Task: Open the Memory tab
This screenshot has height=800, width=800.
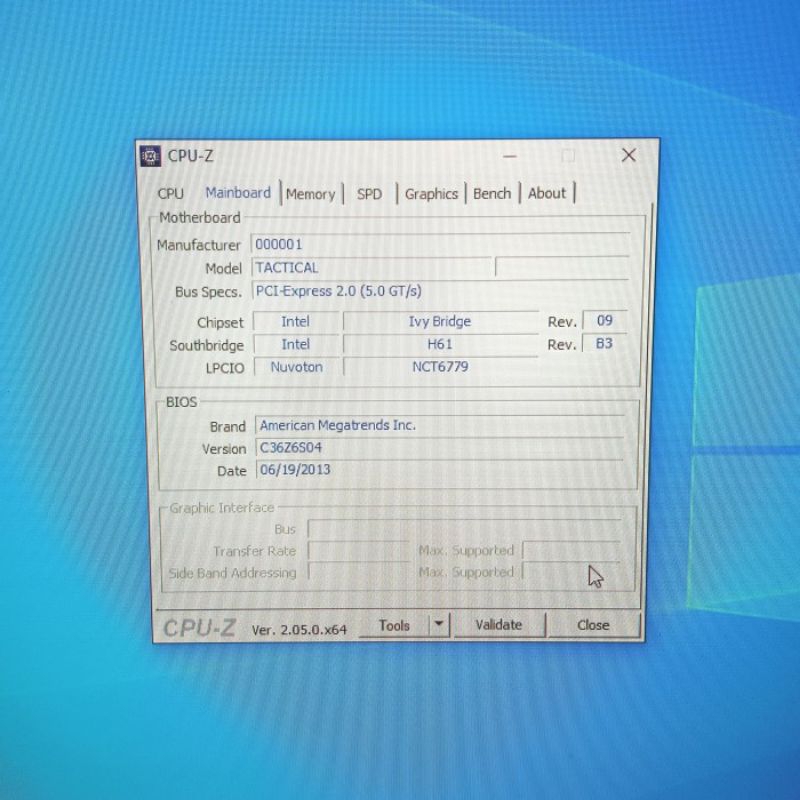Action: [310, 194]
